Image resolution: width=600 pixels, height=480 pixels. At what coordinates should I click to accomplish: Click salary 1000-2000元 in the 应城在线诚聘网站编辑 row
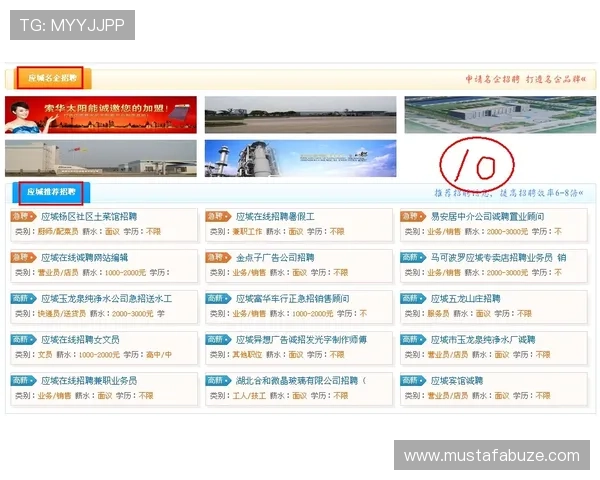coord(125,273)
